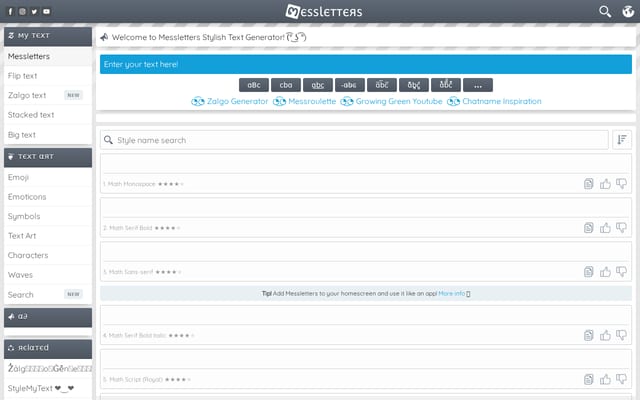Open the Facebook social icon
Screen dimensions: 640x400
click(x=11, y=11)
